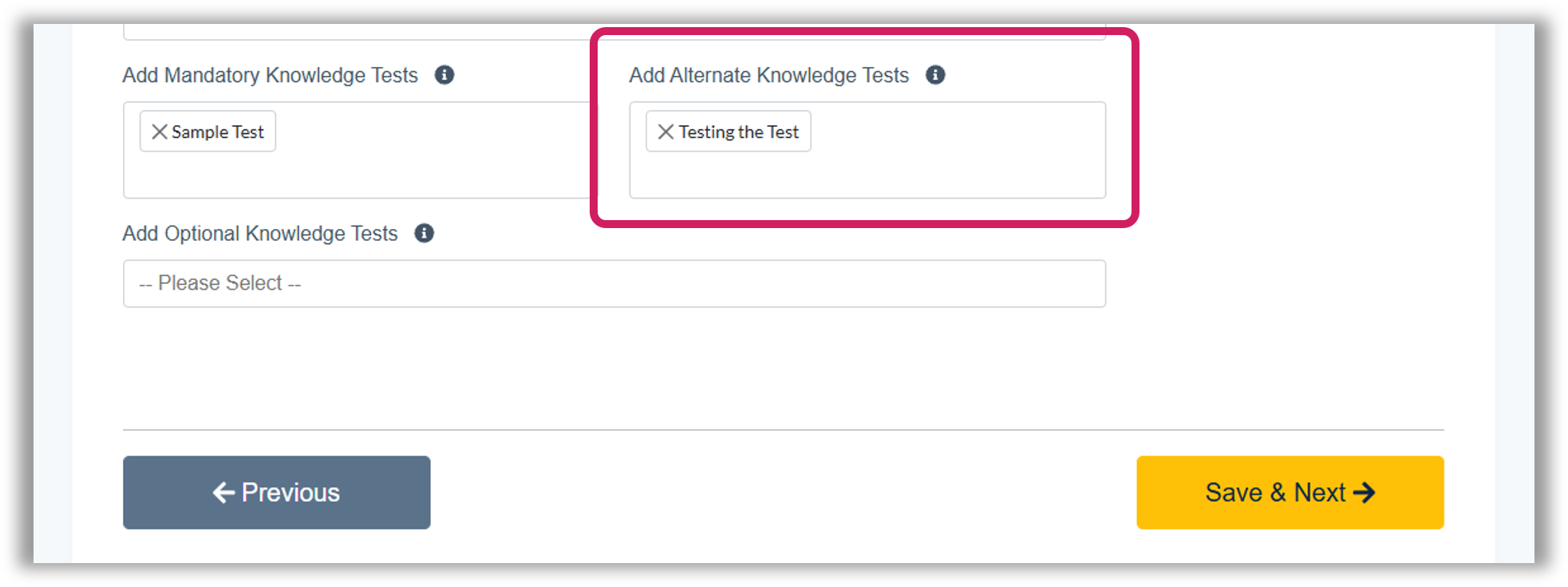Click the horizontal divider above navigation buttons
This screenshot has height=587, width=1568.
click(783, 430)
